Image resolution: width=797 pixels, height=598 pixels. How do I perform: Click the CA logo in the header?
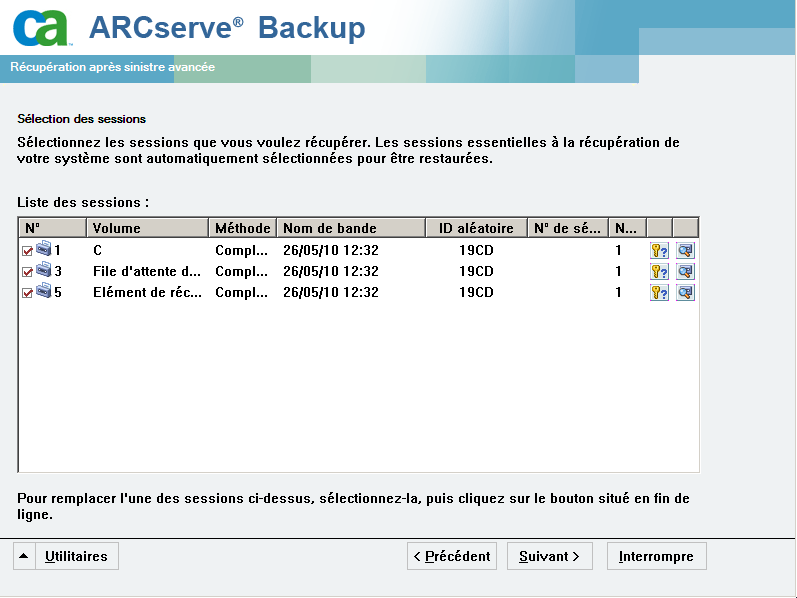click(41, 28)
